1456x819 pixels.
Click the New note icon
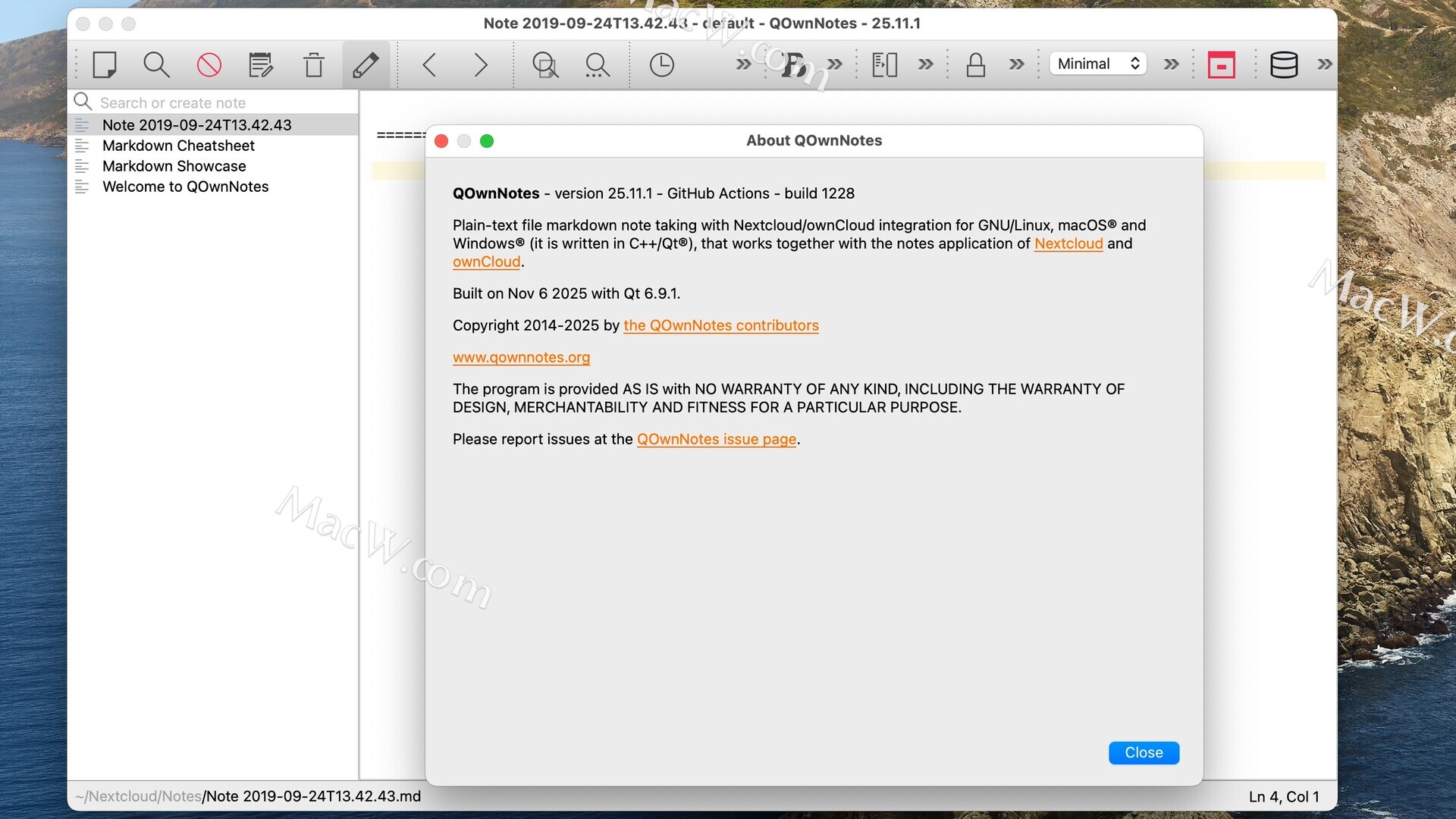click(105, 64)
